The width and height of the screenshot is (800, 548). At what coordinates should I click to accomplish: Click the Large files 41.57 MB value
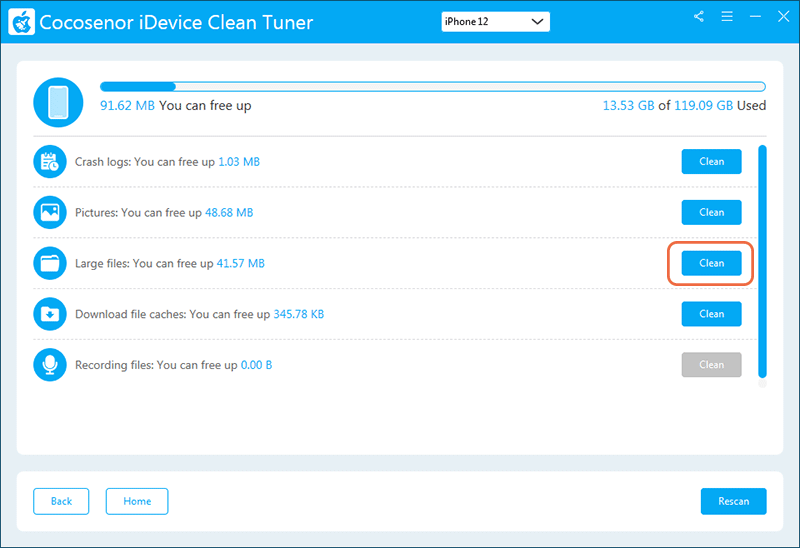(x=241, y=263)
